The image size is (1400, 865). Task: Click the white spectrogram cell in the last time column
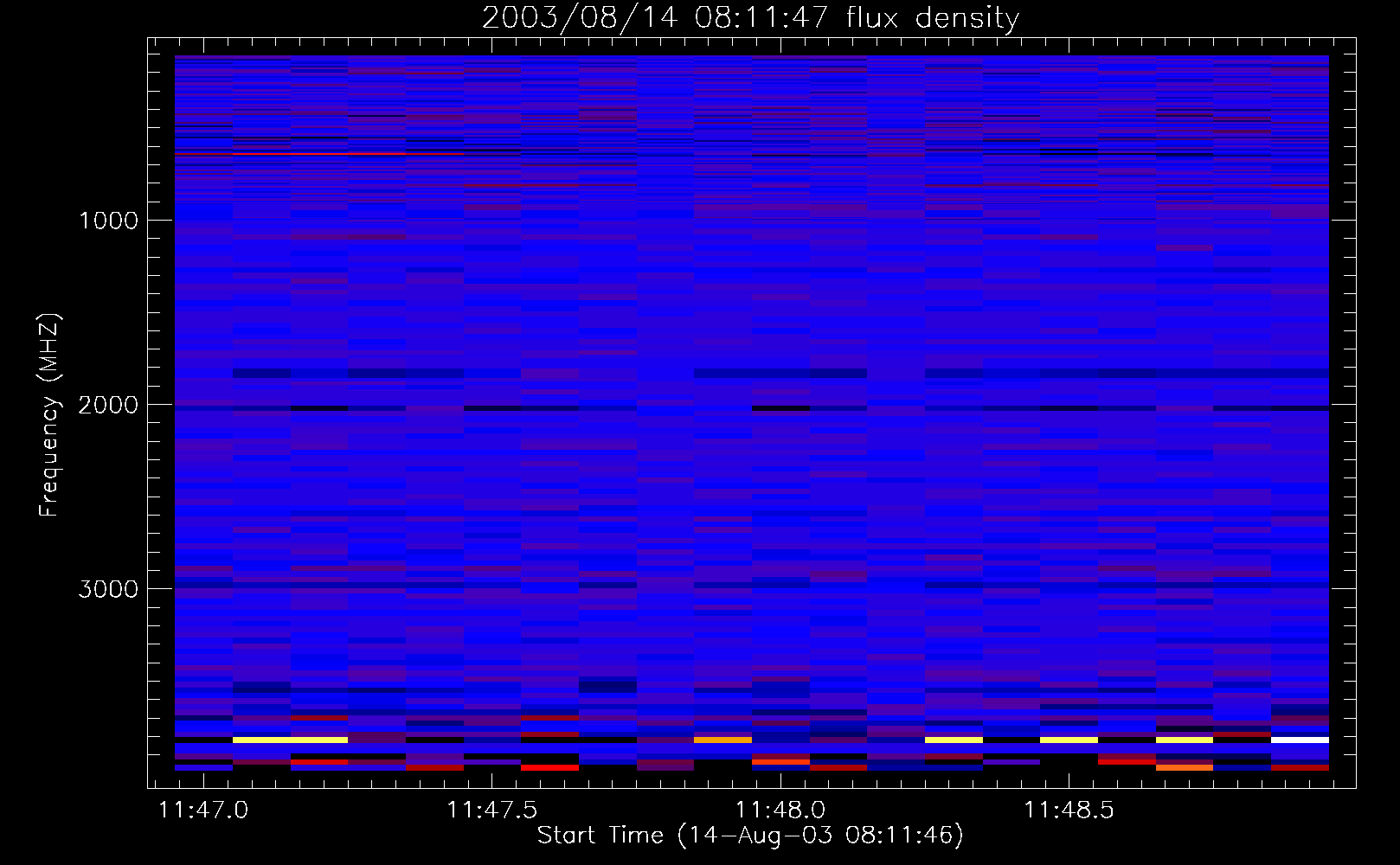pos(1300,740)
